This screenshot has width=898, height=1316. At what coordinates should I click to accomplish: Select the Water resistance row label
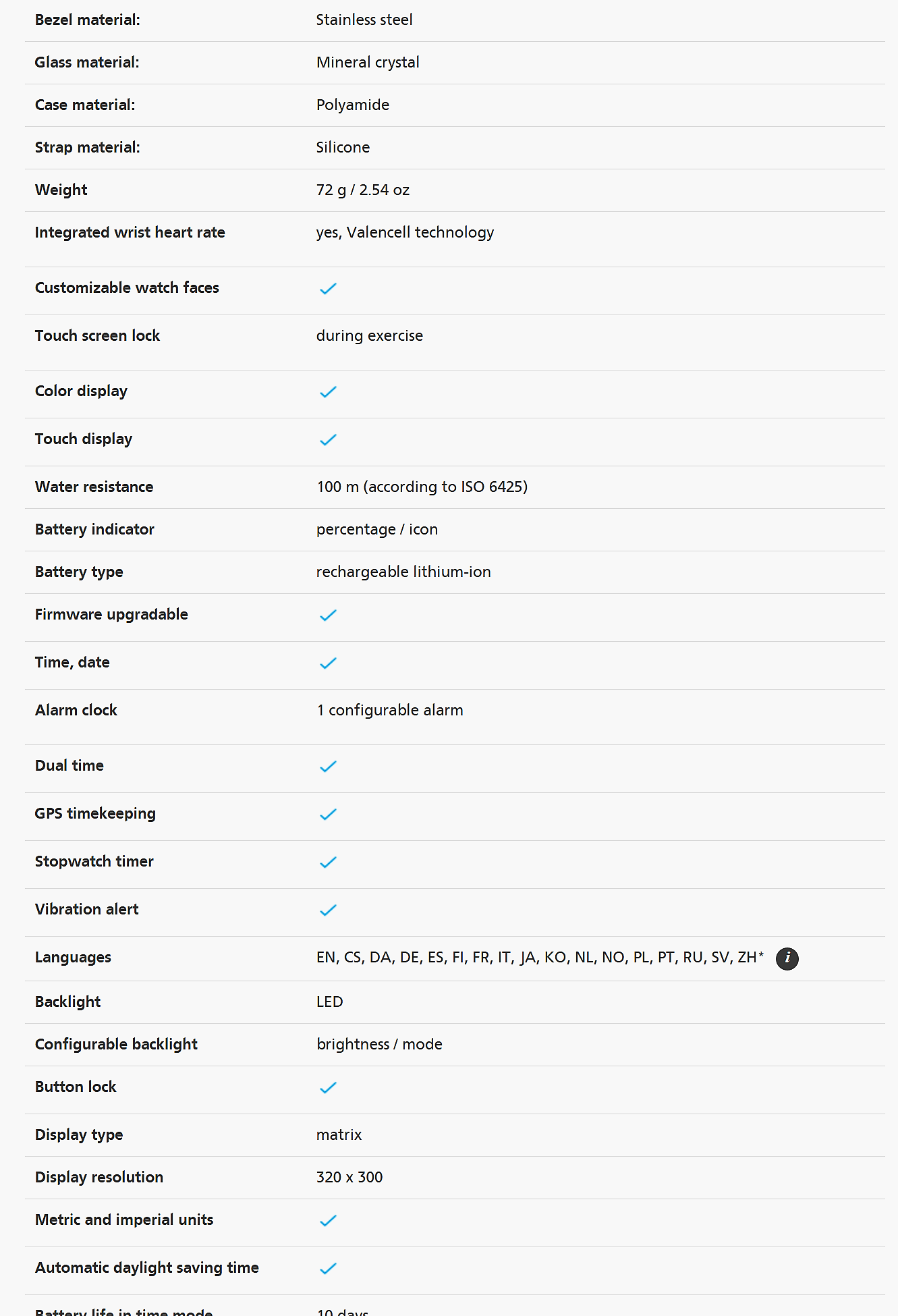click(x=94, y=487)
